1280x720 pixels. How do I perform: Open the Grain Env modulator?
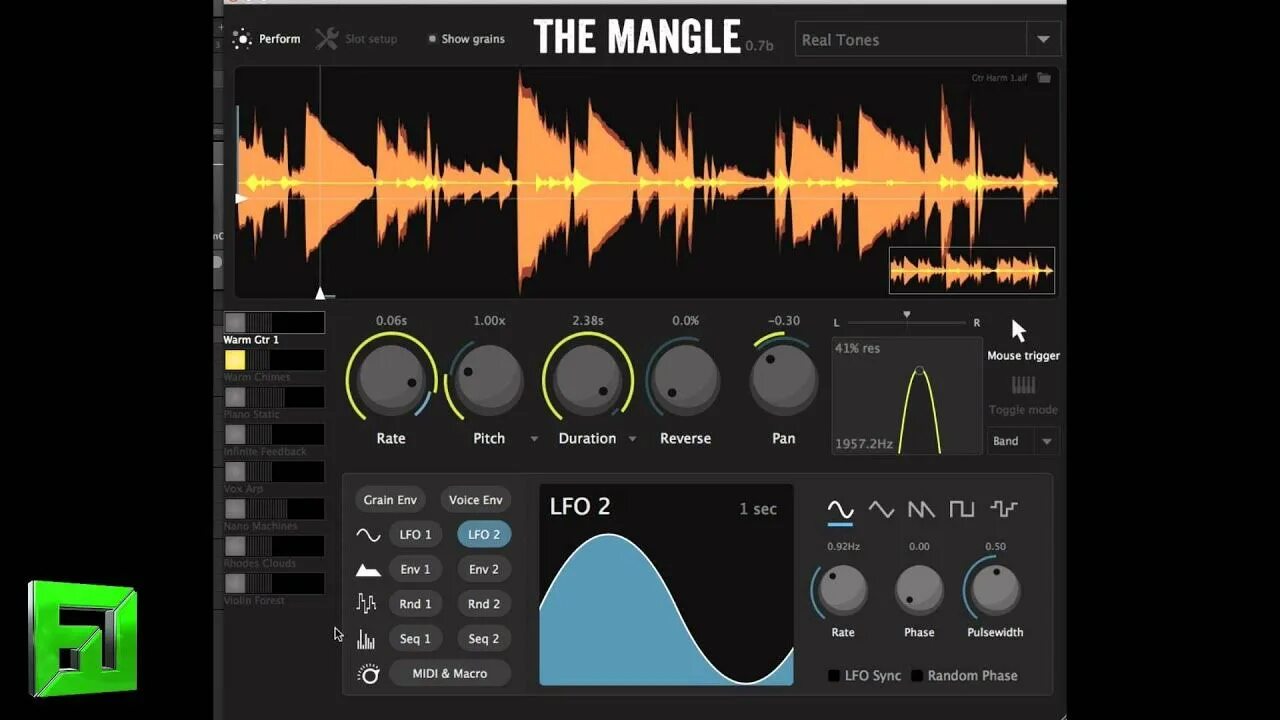tap(390, 500)
